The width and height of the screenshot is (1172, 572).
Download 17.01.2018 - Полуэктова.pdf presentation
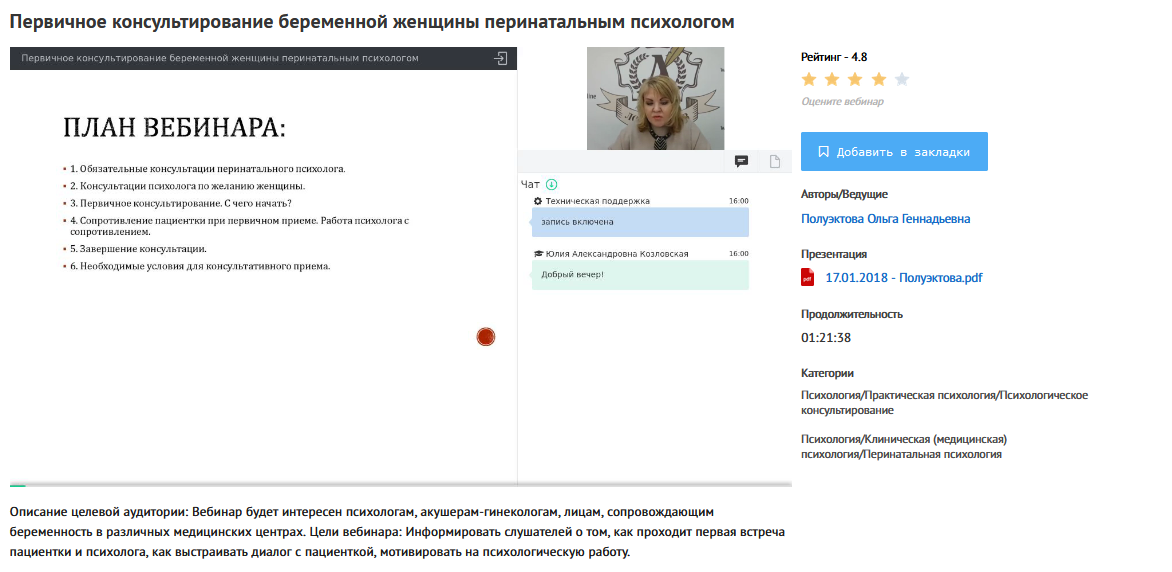point(903,278)
